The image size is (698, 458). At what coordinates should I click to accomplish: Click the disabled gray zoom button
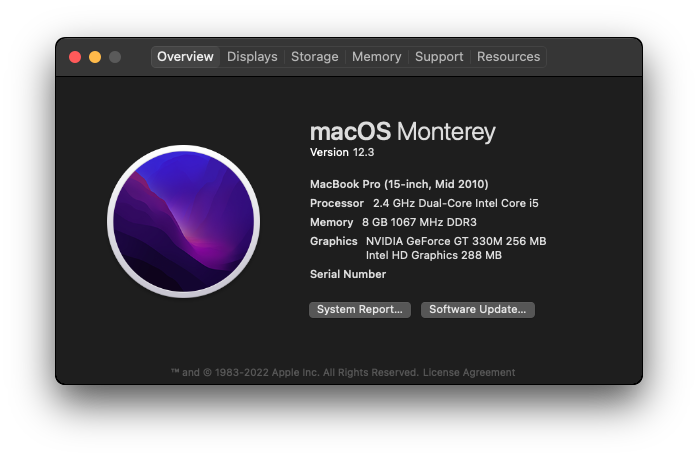tap(115, 57)
